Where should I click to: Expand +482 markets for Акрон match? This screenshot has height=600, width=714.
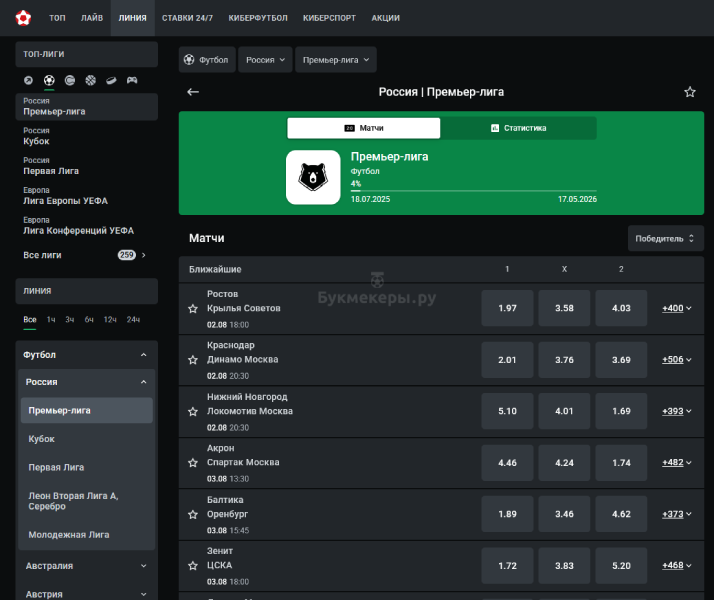coord(677,463)
